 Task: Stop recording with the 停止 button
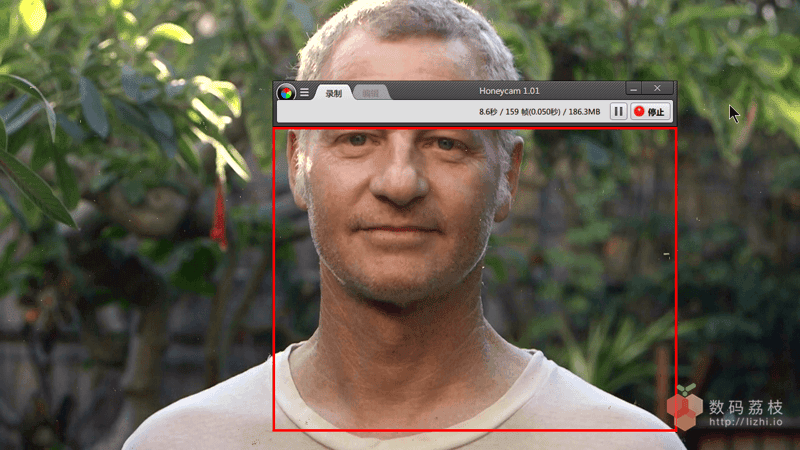click(649, 111)
